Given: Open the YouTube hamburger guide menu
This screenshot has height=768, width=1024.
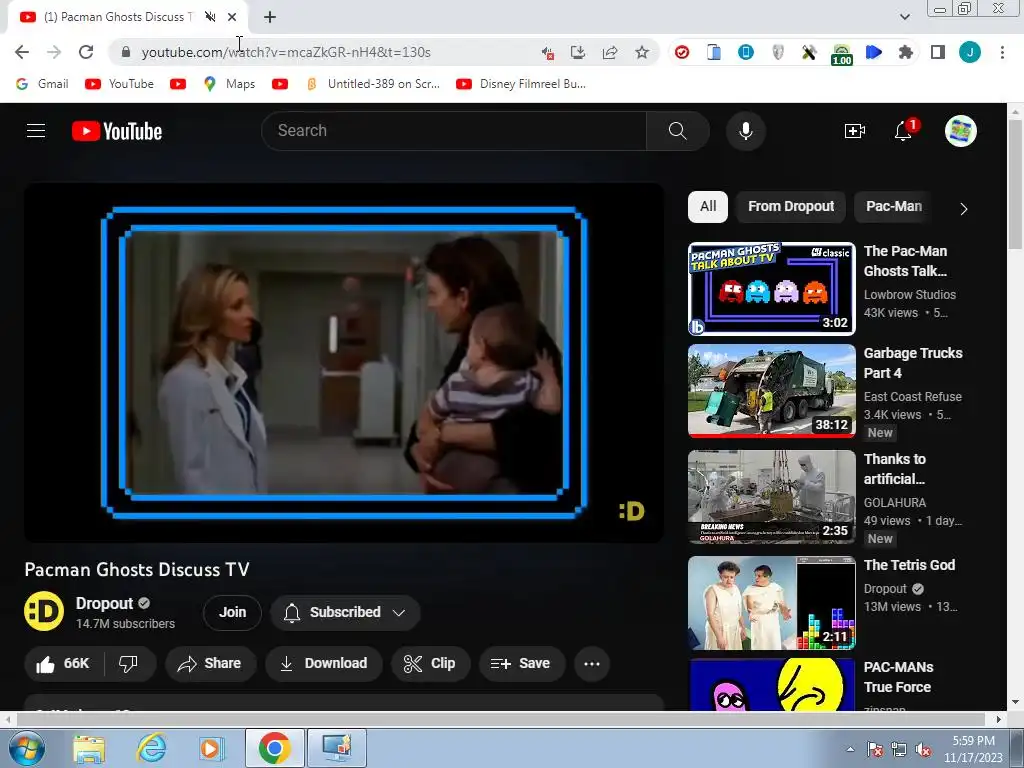Looking at the screenshot, I should pyautogui.click(x=36, y=131).
